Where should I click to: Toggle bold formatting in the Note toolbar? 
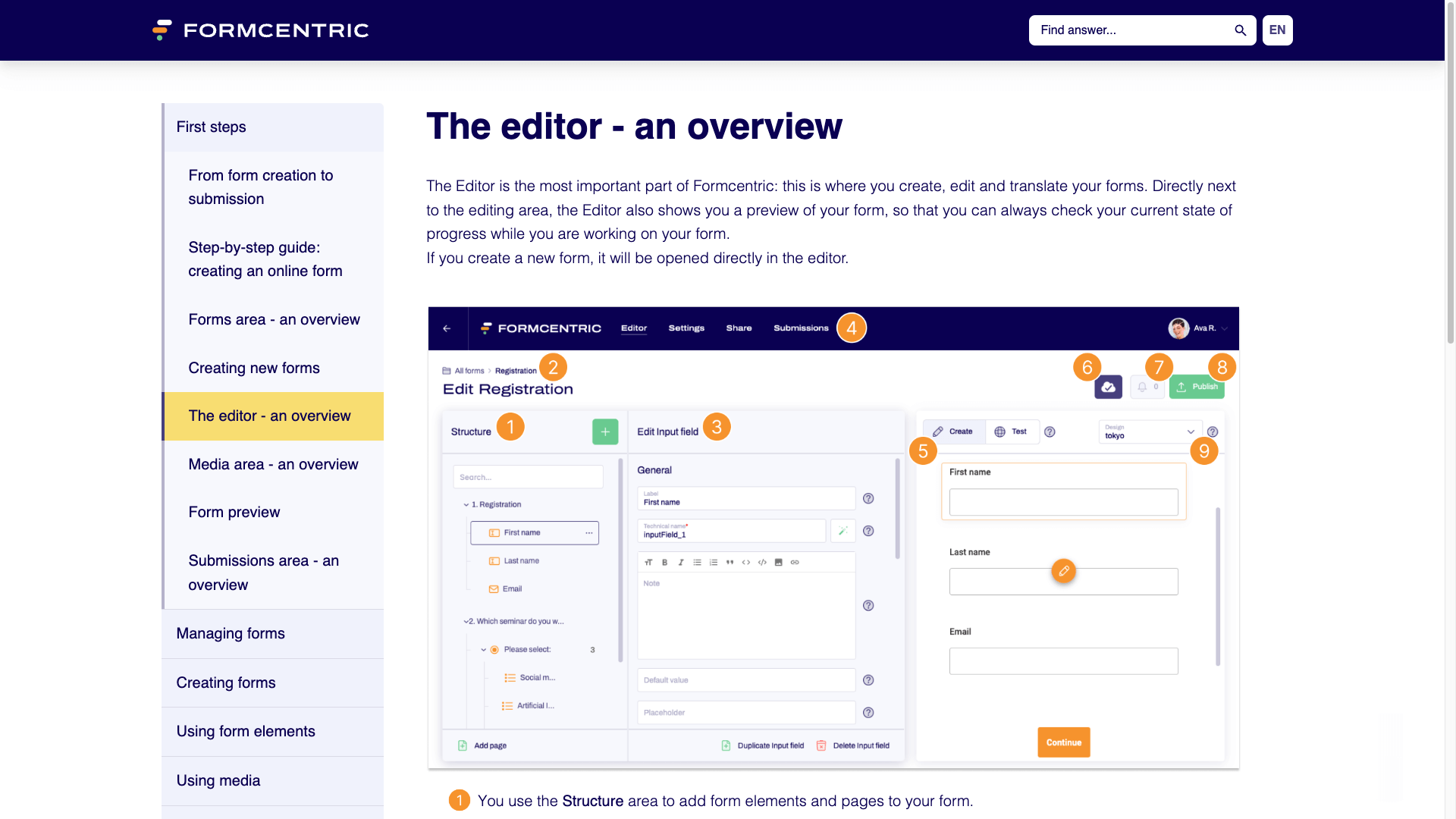coord(665,562)
